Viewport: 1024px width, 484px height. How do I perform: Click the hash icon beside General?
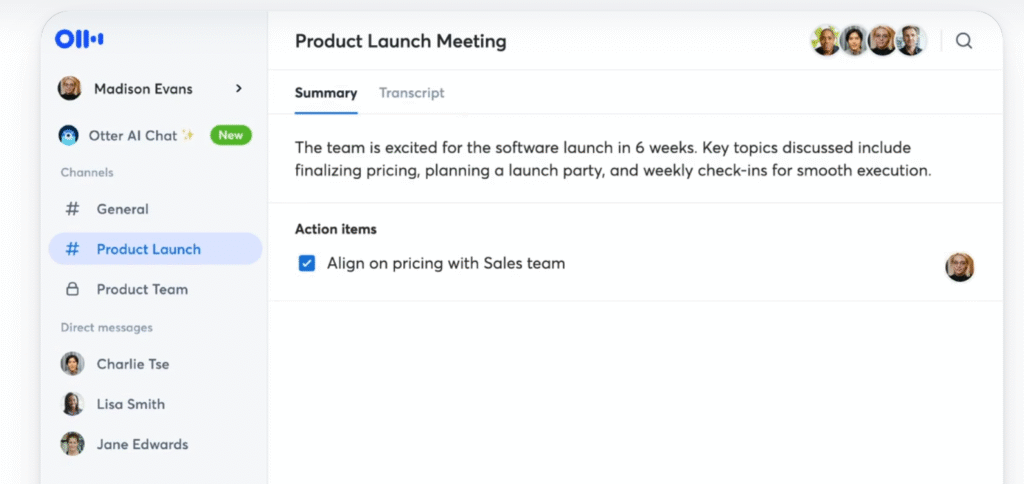(72, 209)
